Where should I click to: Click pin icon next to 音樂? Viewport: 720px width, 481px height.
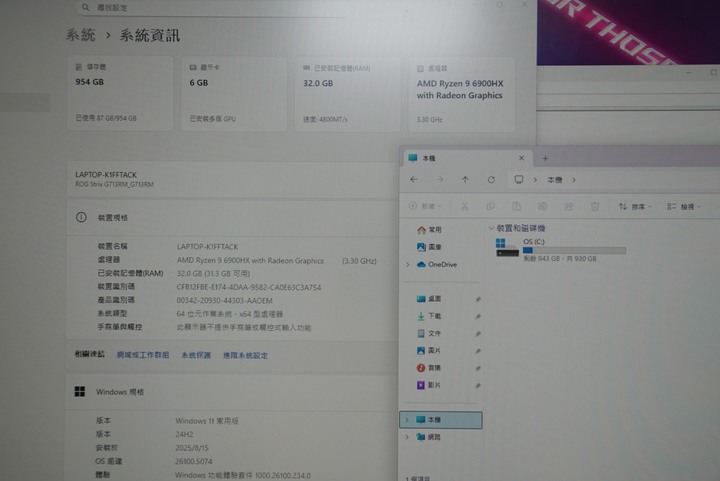point(478,368)
